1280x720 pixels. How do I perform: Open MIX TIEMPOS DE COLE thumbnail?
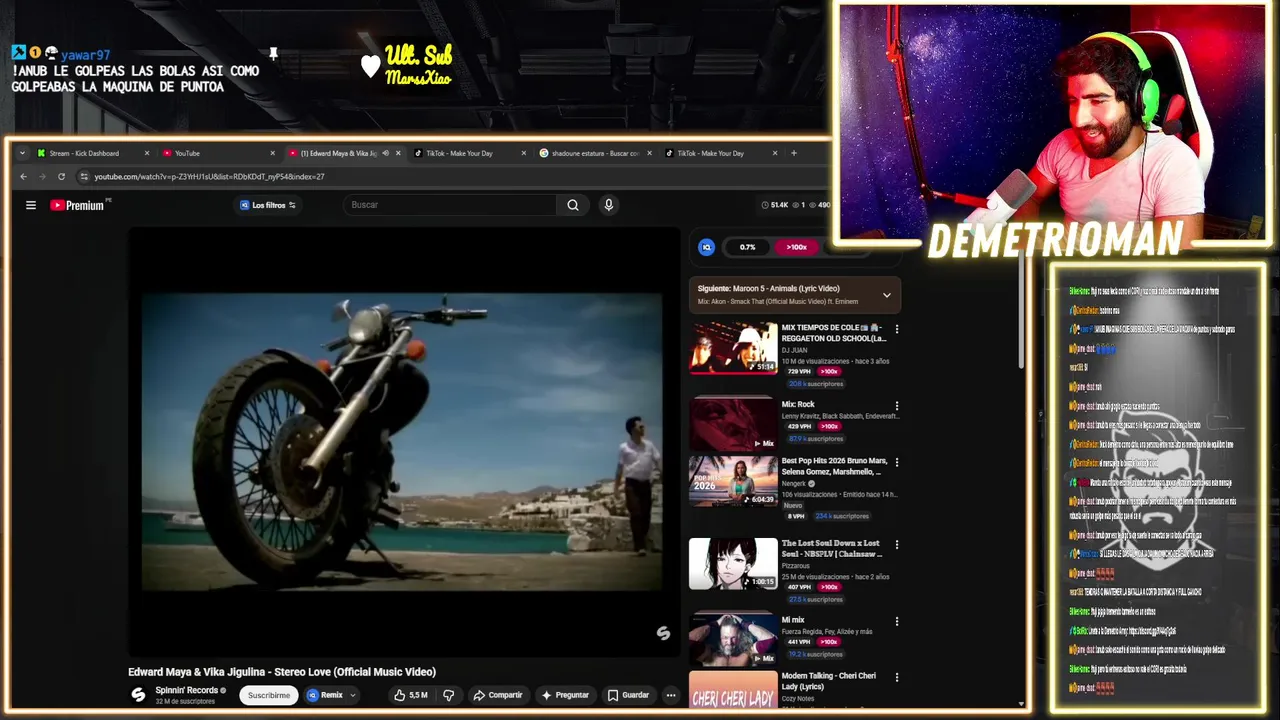click(x=733, y=348)
